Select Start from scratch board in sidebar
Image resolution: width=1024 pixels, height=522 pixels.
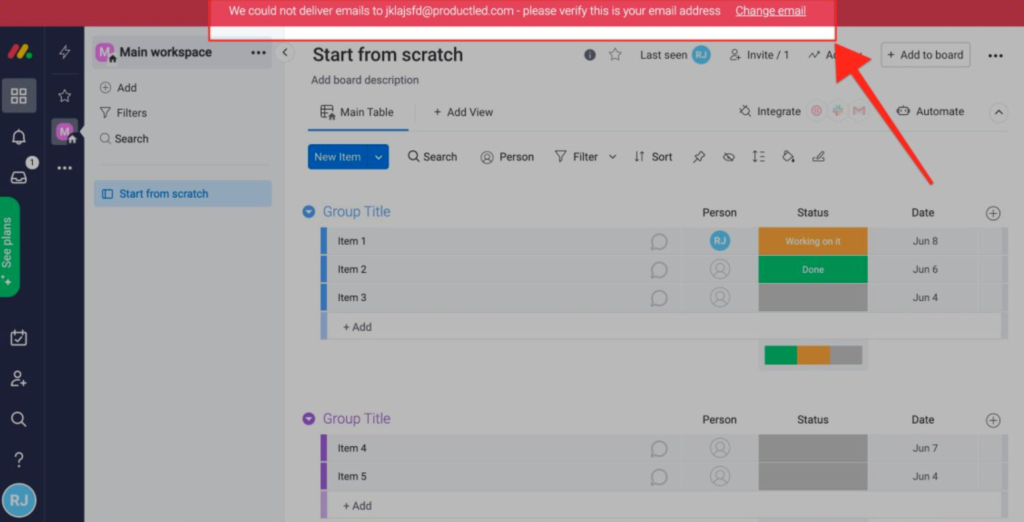coord(164,194)
